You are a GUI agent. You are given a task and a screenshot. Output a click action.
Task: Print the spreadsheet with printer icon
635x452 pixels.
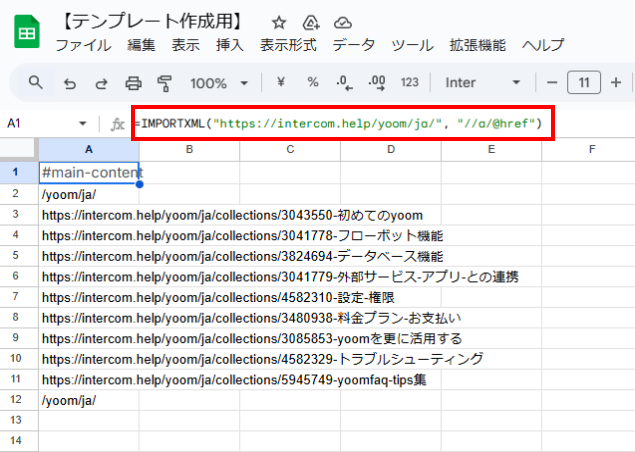(x=133, y=82)
